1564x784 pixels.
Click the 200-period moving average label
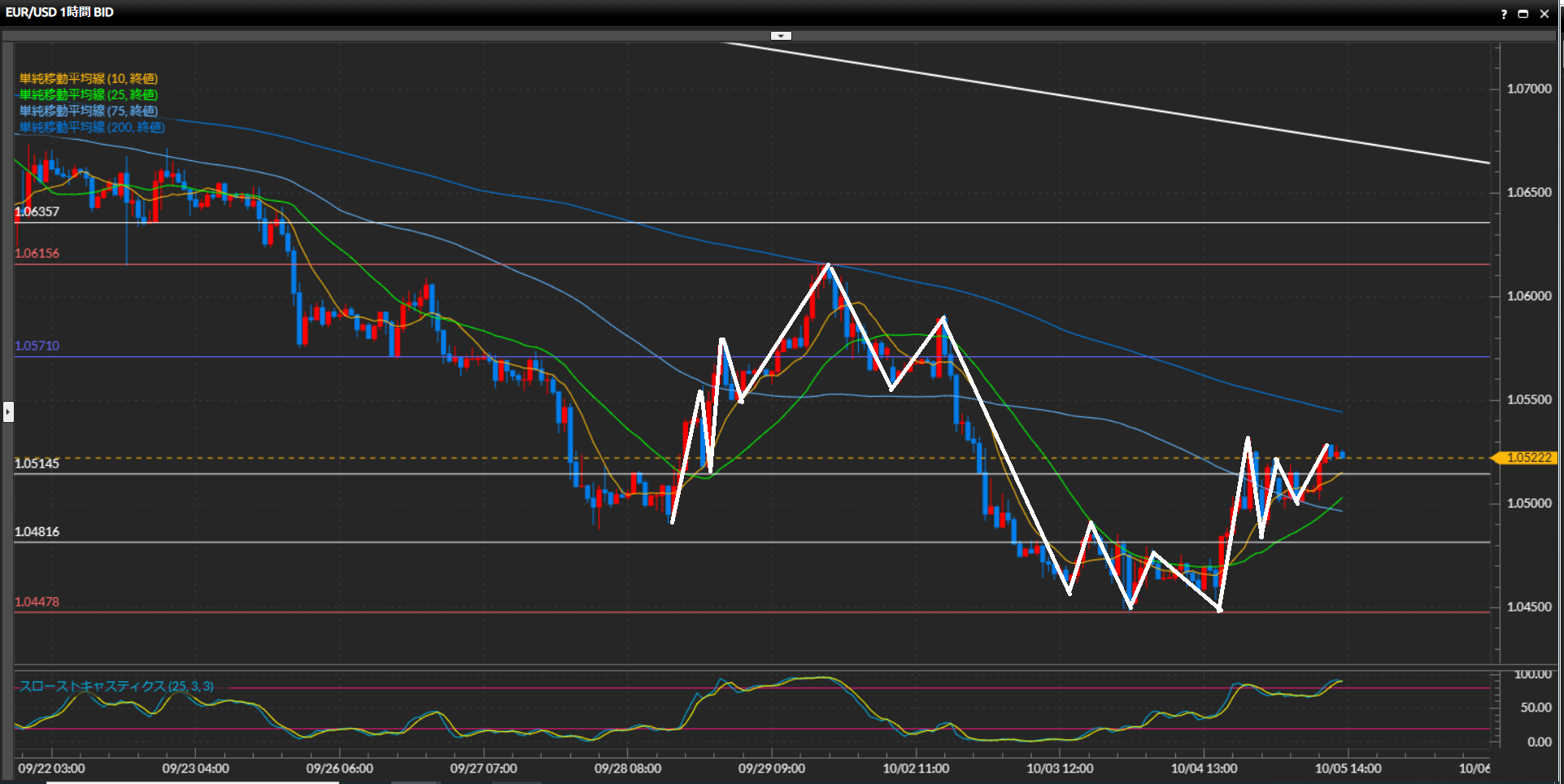[x=92, y=128]
